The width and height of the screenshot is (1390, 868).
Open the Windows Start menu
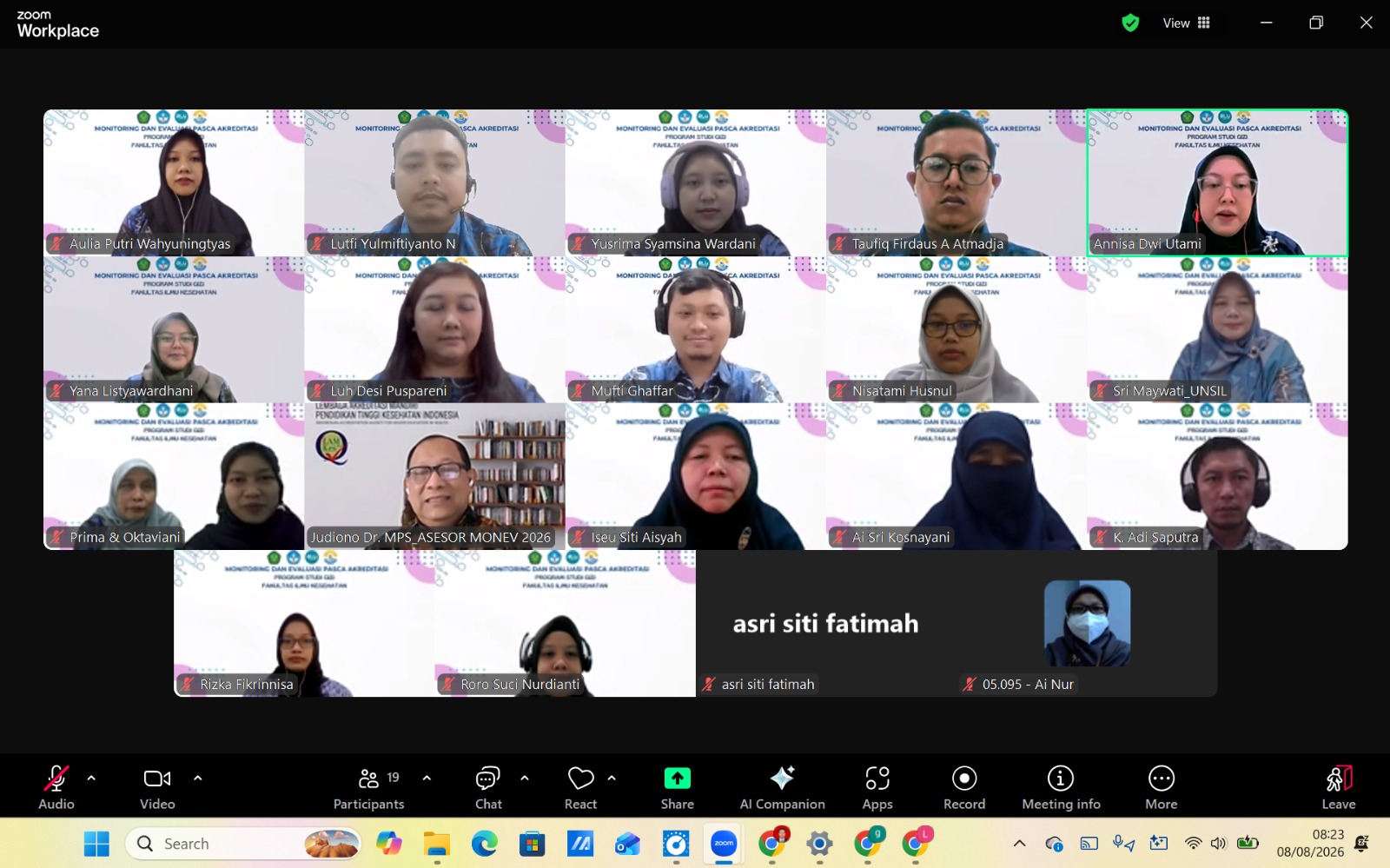click(96, 844)
